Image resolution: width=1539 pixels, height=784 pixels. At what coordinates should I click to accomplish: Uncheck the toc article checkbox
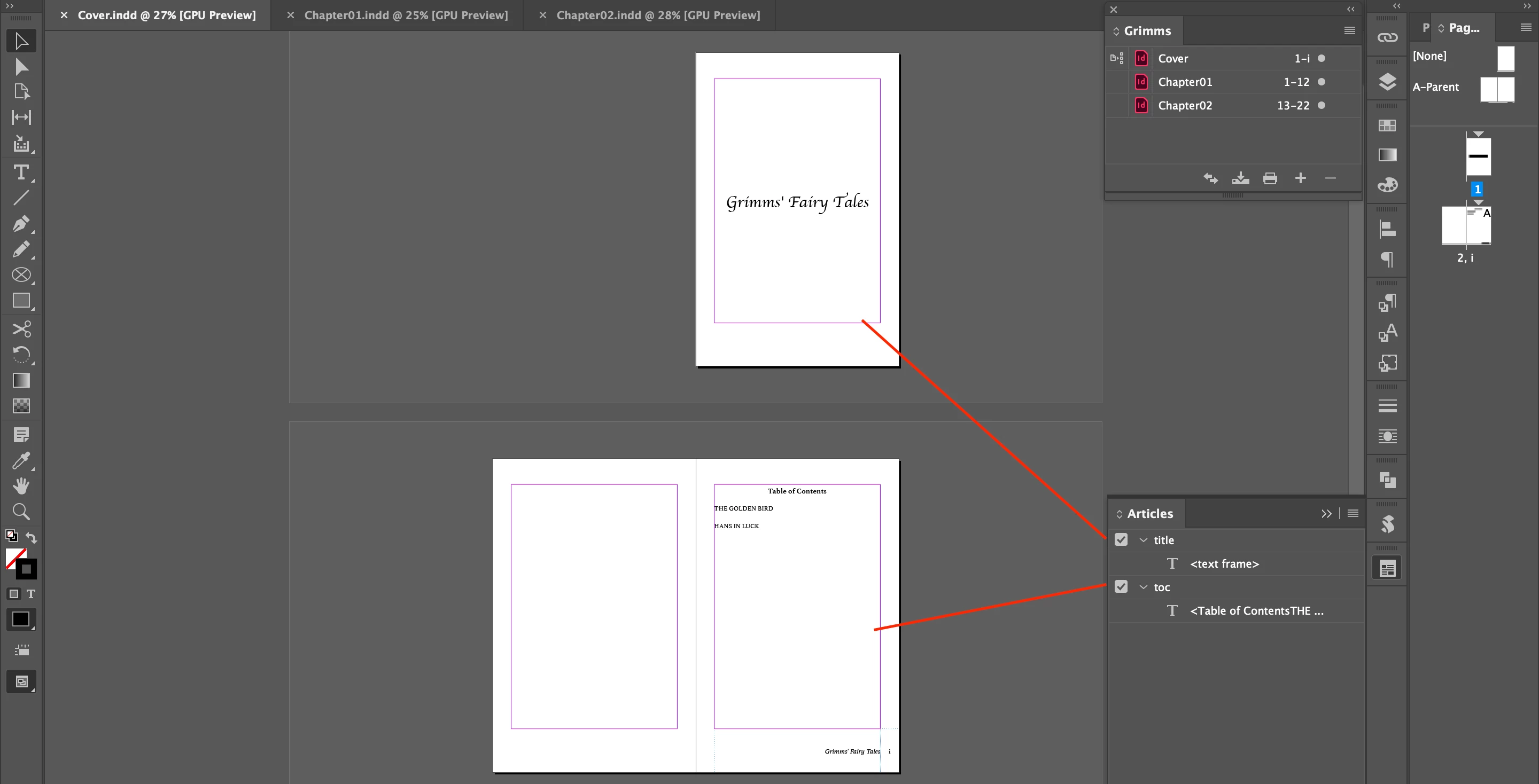(1121, 587)
